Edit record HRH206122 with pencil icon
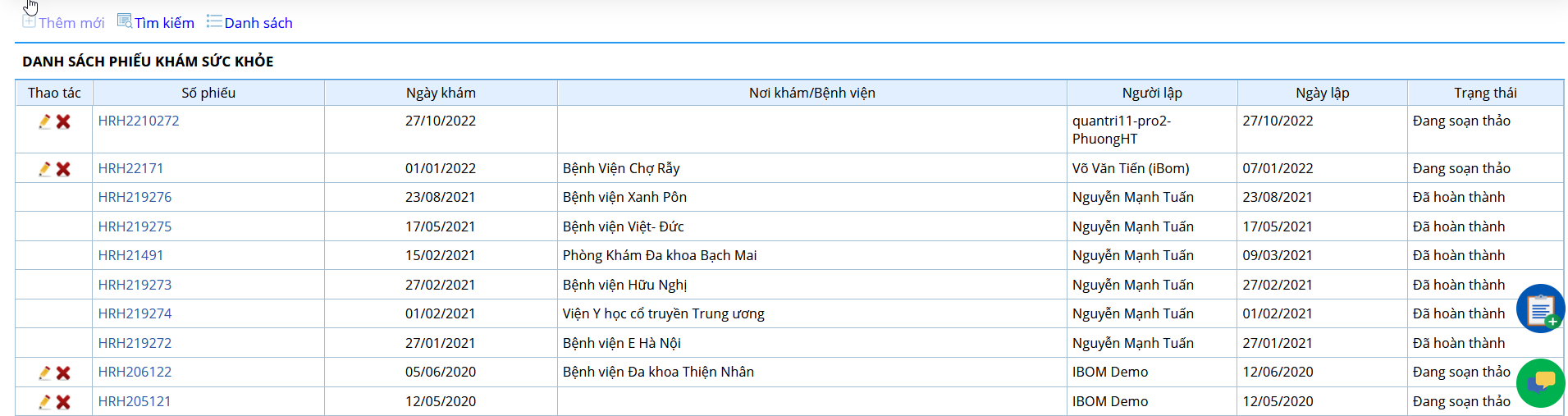This screenshot has width=1568, height=416. click(x=44, y=373)
